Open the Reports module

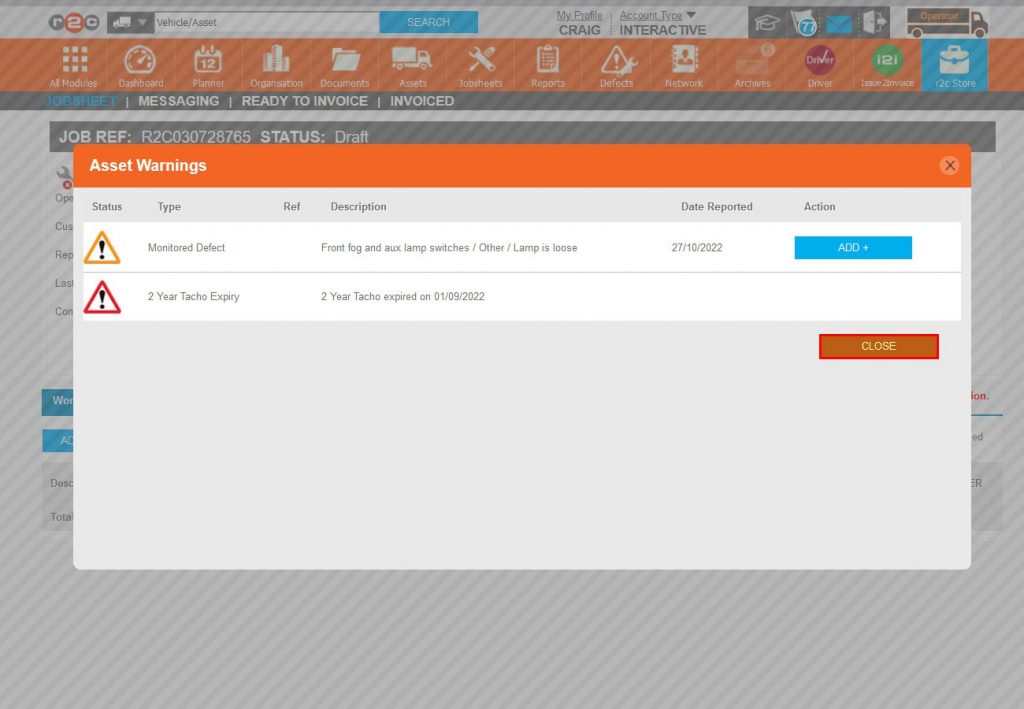[547, 64]
